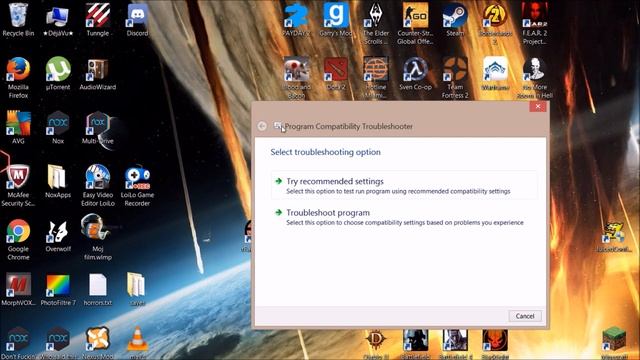The width and height of the screenshot is (640, 360).
Task: Choose the Troubleshoot program option
Action: [x=404, y=217]
